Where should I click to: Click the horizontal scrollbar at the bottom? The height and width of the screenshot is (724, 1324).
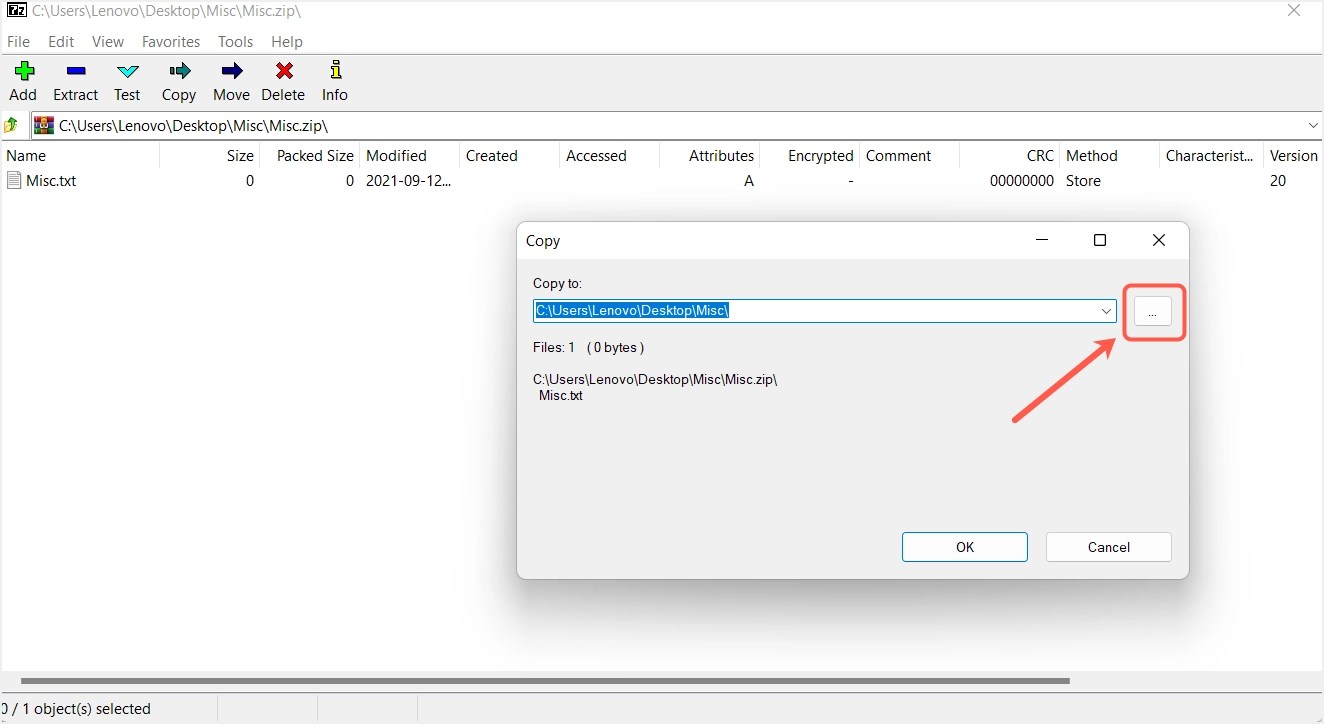coord(540,680)
